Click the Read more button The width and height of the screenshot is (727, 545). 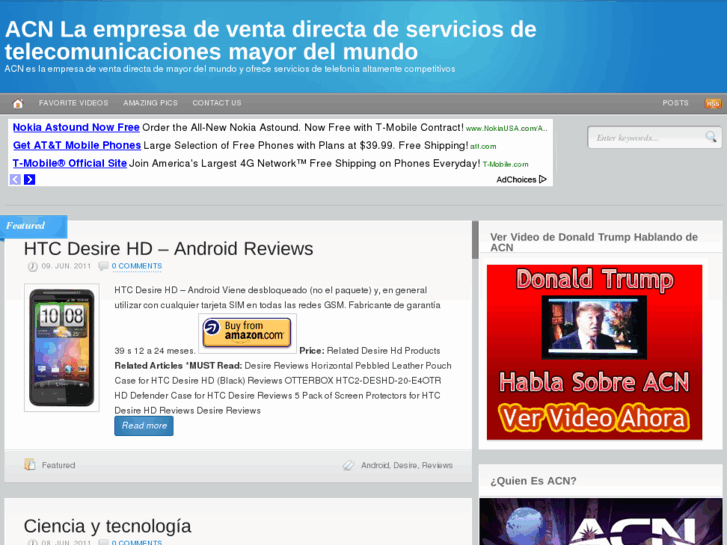(144, 426)
